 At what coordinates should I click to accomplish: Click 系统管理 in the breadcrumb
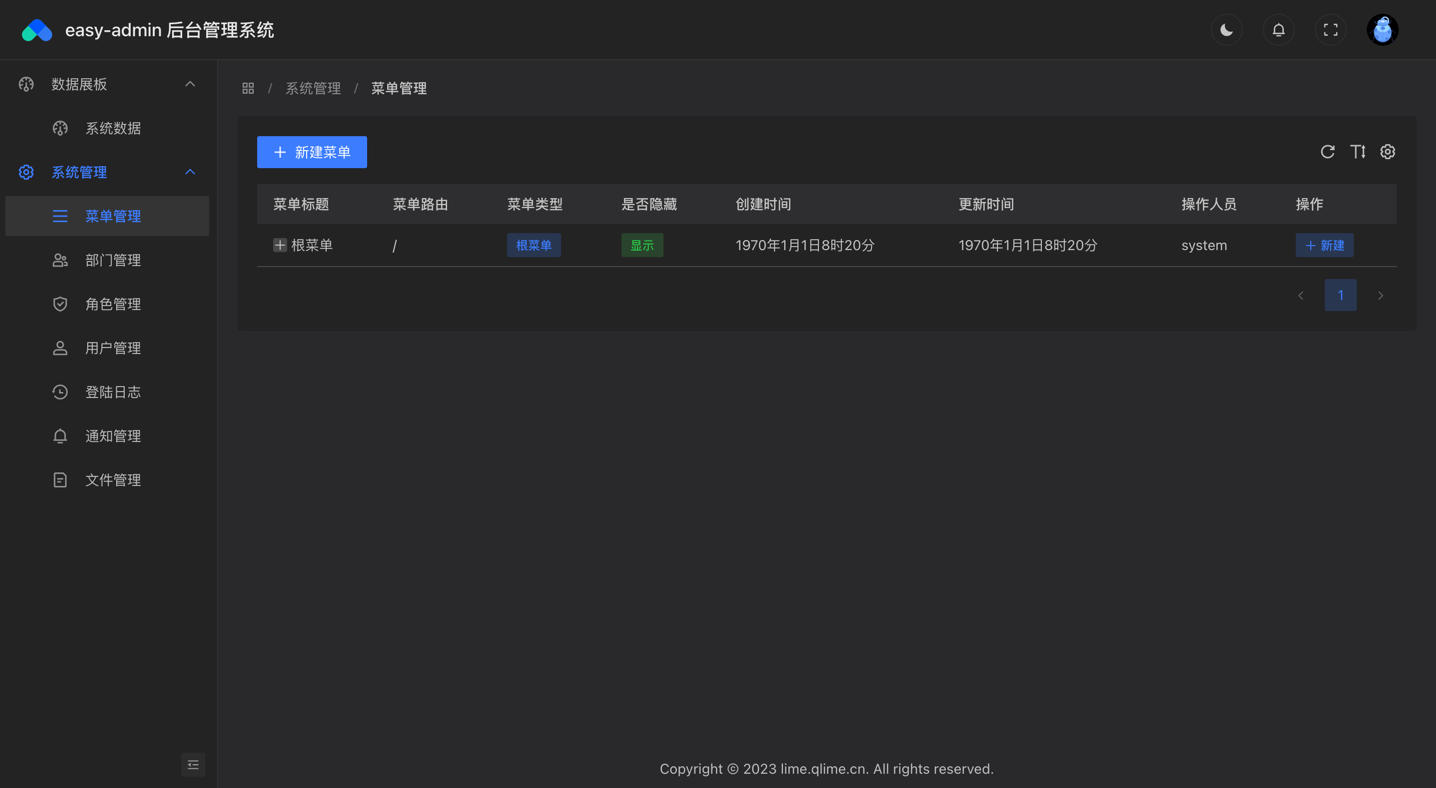313,88
